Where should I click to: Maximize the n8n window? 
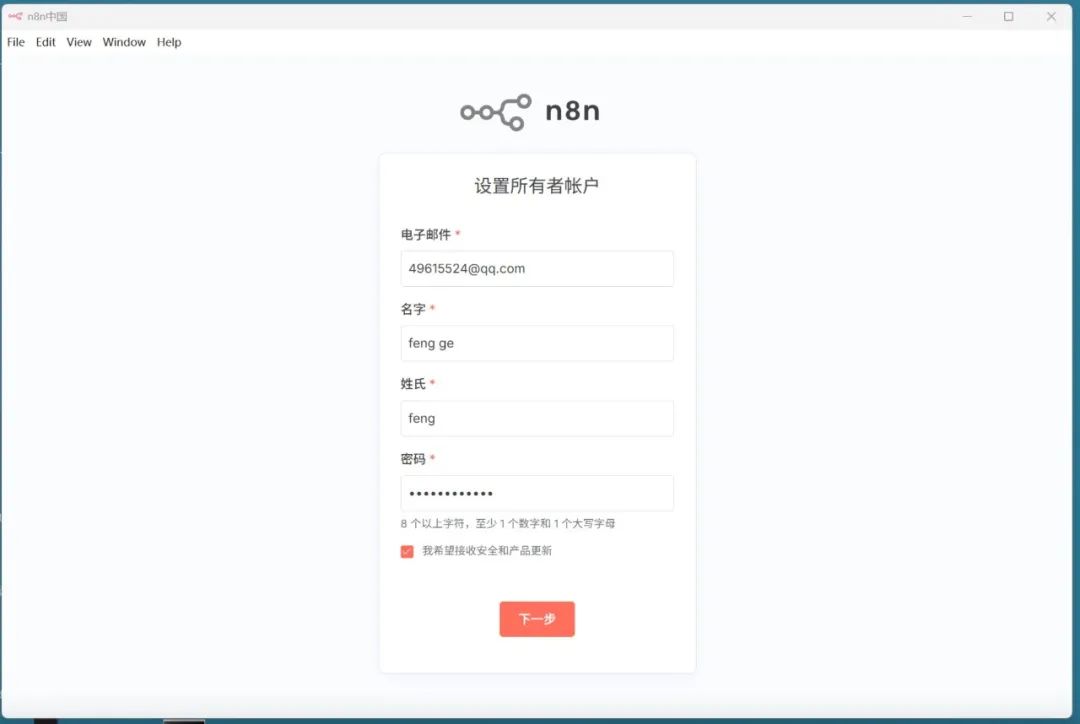[x=1008, y=16]
